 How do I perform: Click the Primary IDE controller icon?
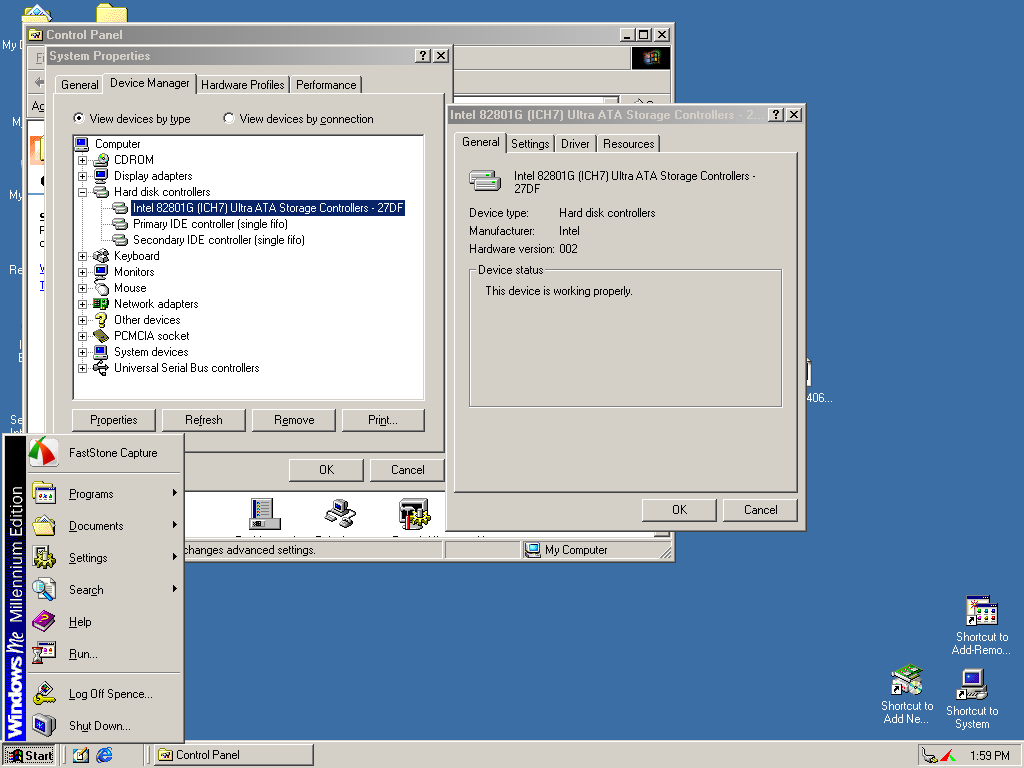120,224
